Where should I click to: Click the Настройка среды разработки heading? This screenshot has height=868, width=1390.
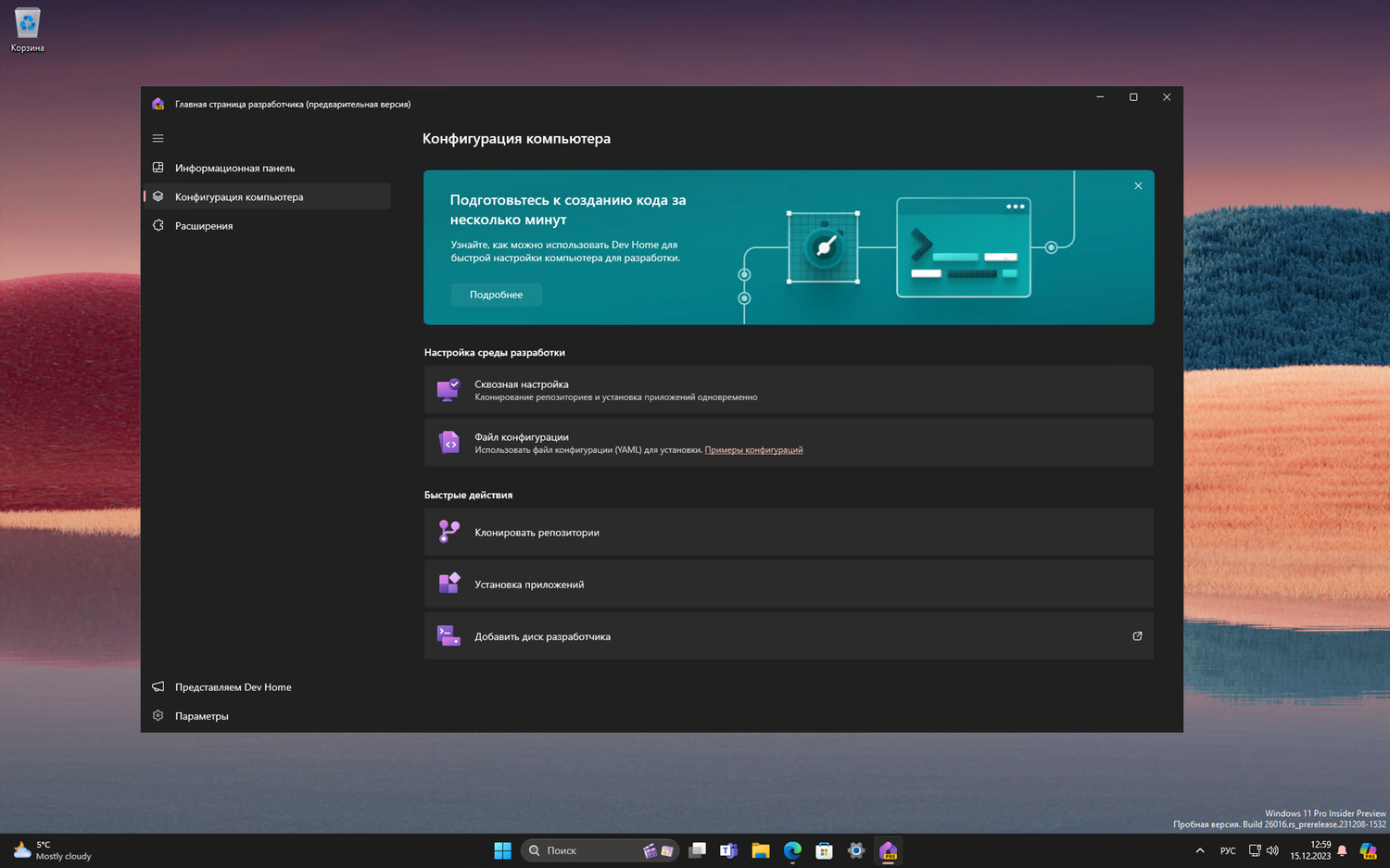pos(494,352)
